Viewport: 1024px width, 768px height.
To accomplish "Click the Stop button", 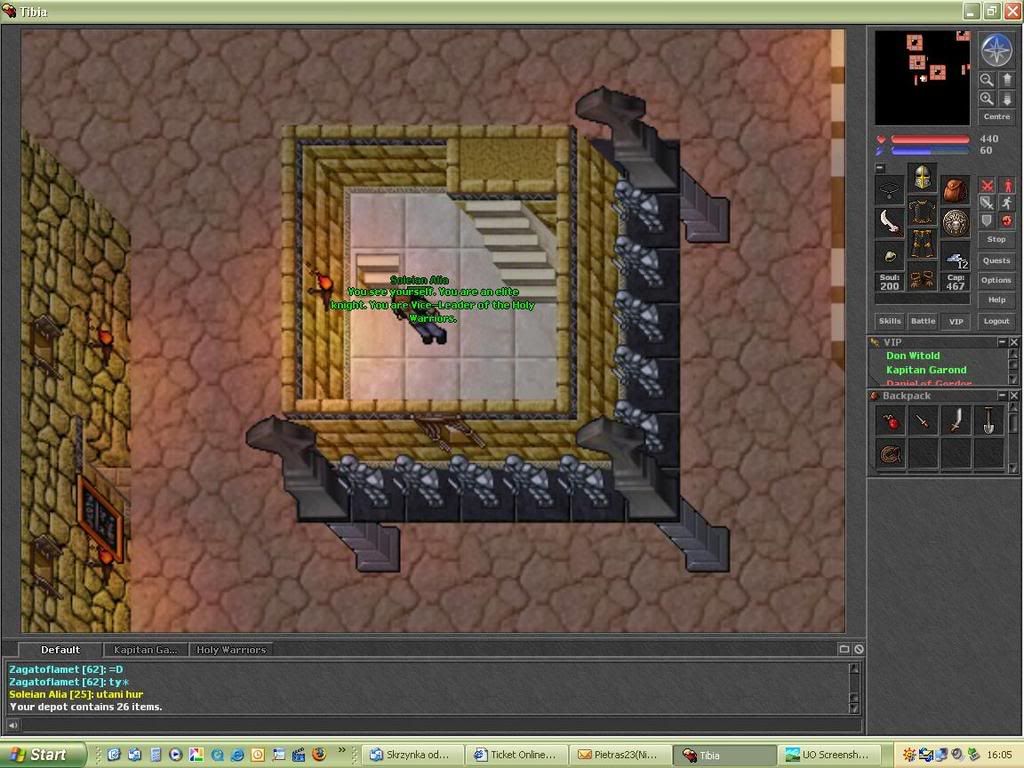I will [x=997, y=240].
